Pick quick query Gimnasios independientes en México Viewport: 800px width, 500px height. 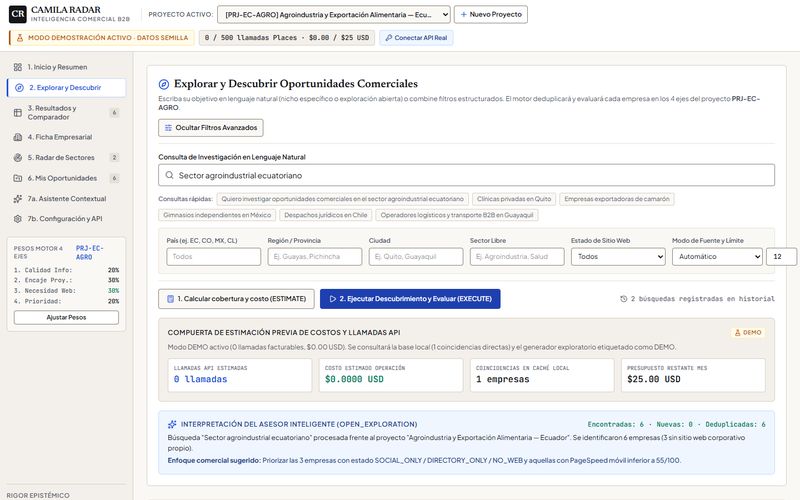(x=217, y=215)
